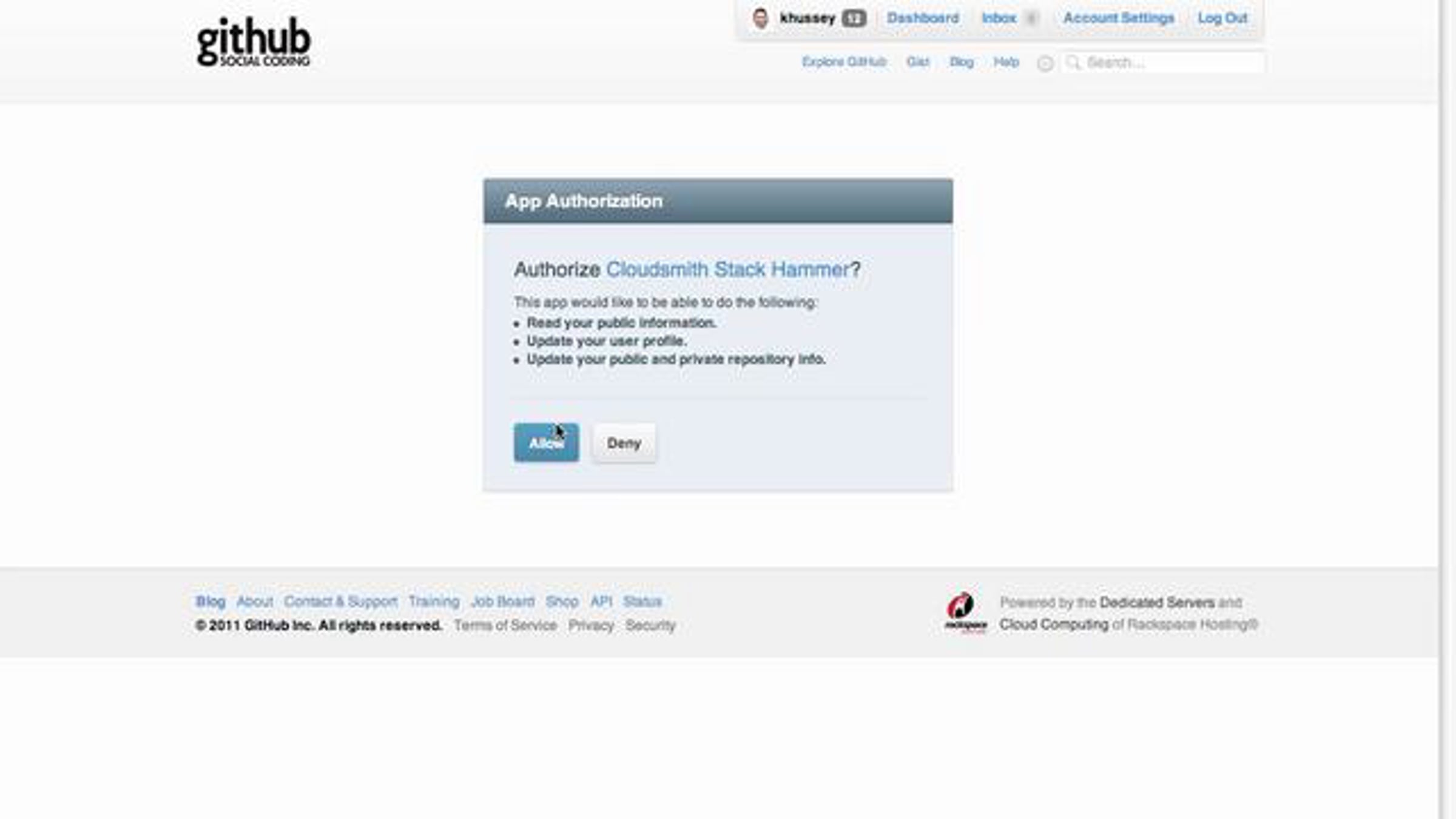The image size is (1456, 819).
Task: Open the Inbox
Action: click(x=999, y=18)
